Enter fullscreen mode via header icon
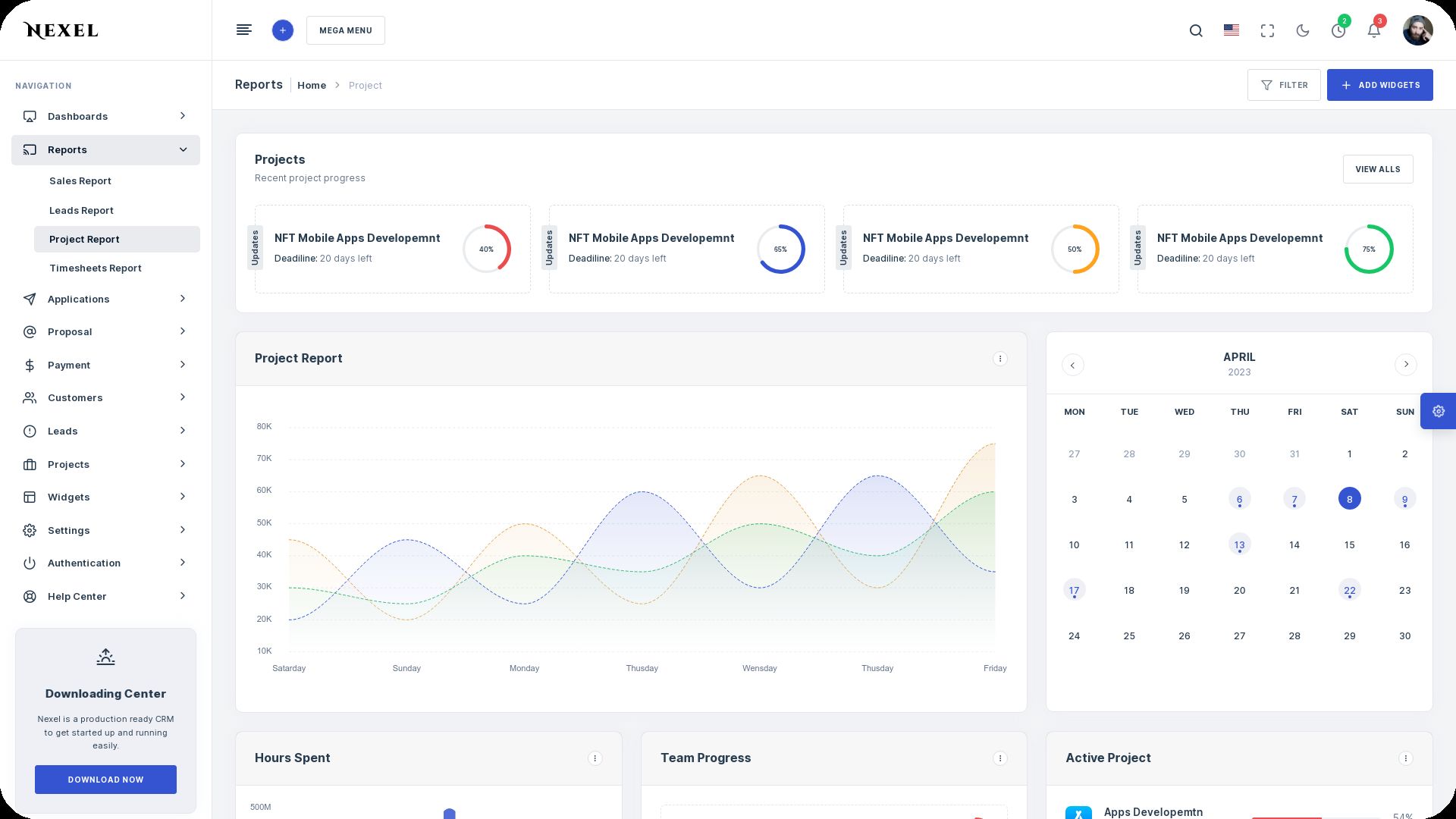The width and height of the screenshot is (1456, 819). click(x=1267, y=31)
